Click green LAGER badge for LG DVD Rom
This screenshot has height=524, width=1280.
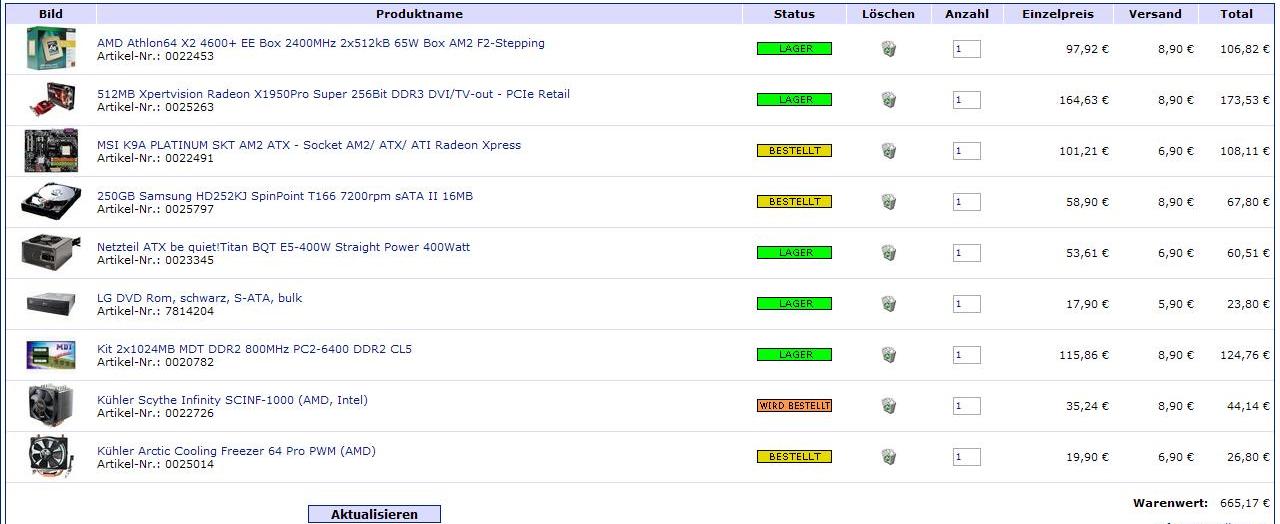794,304
